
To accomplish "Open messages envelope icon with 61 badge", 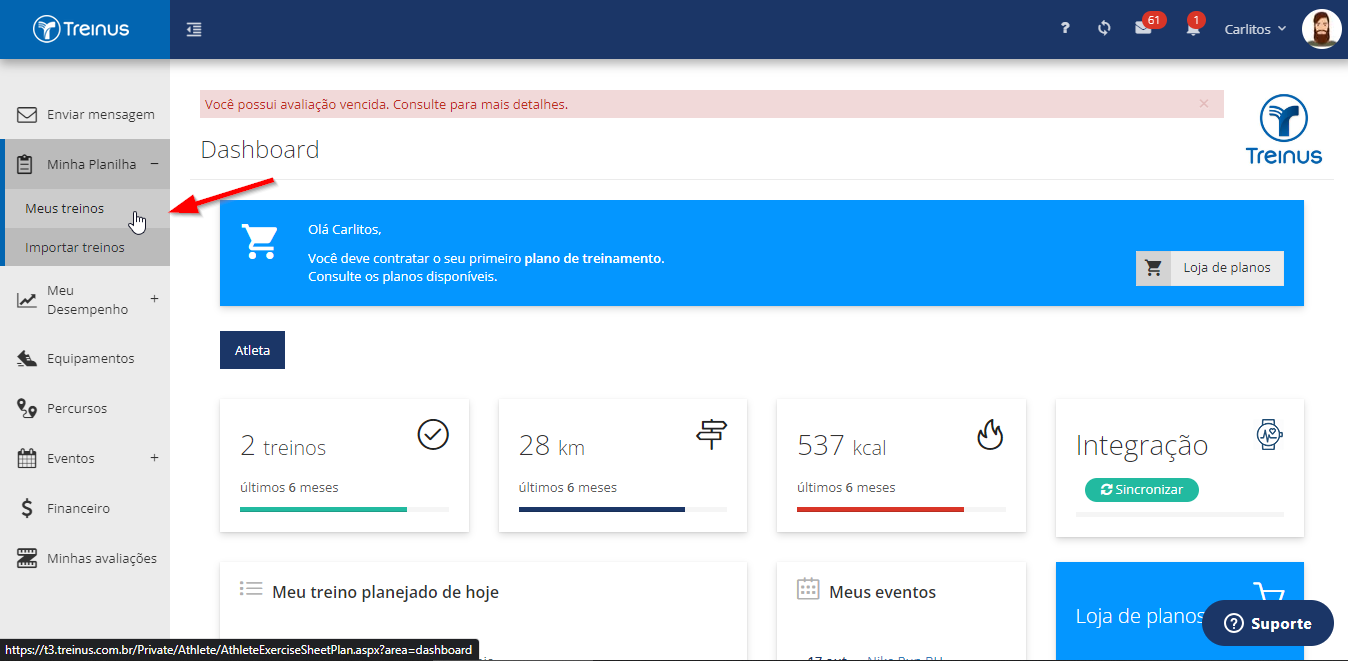I will click(x=1143, y=29).
